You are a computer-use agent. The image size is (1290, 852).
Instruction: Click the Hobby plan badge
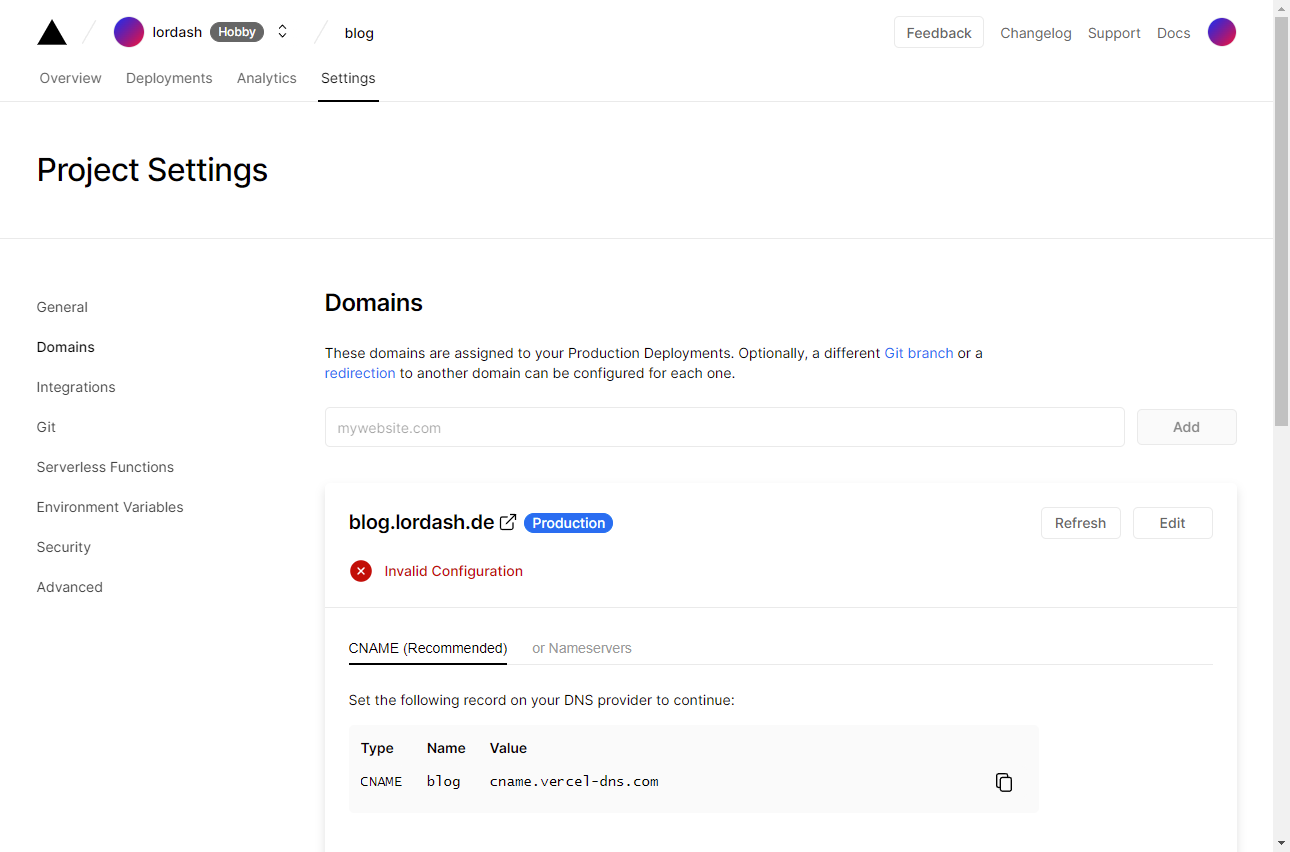coord(237,32)
